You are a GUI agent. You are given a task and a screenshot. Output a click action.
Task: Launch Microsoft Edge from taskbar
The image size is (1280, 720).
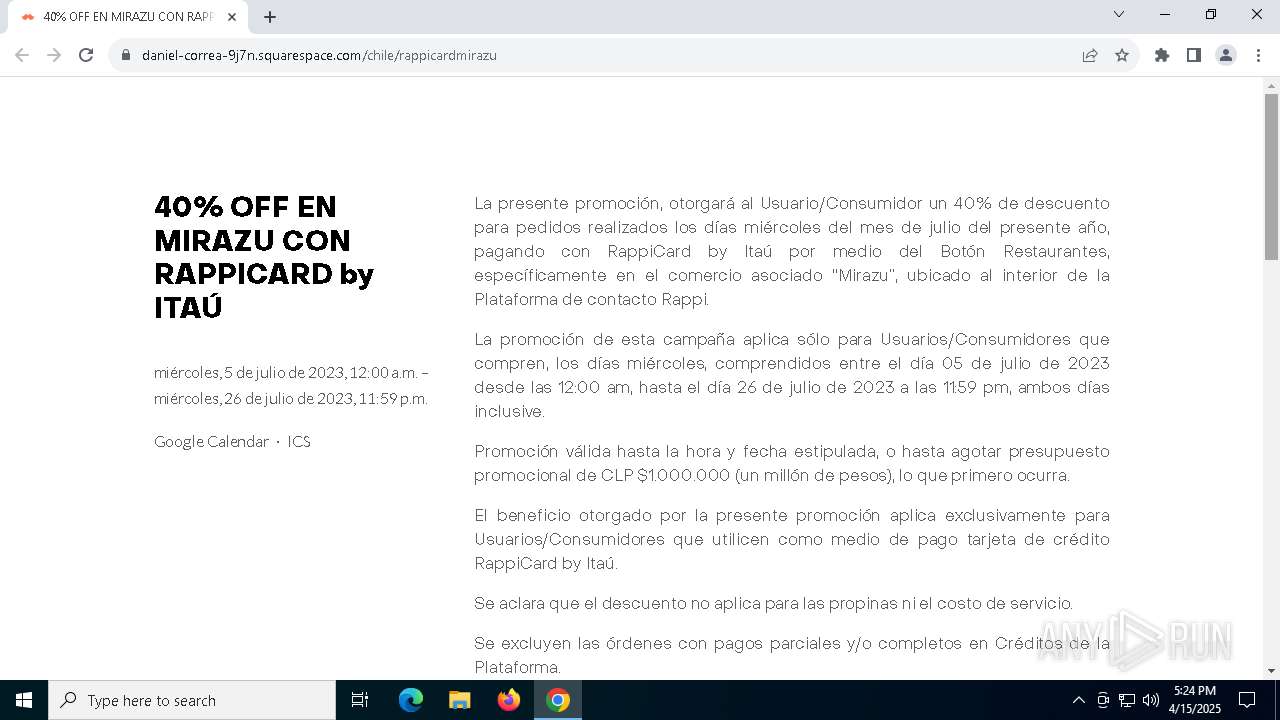point(411,700)
